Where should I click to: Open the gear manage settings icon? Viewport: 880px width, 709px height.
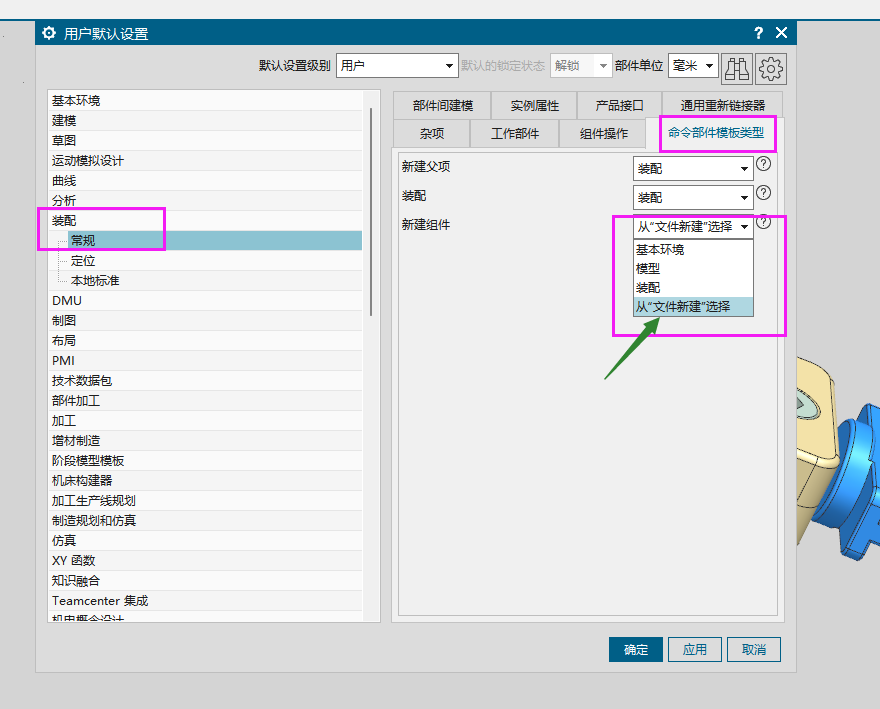click(771, 68)
